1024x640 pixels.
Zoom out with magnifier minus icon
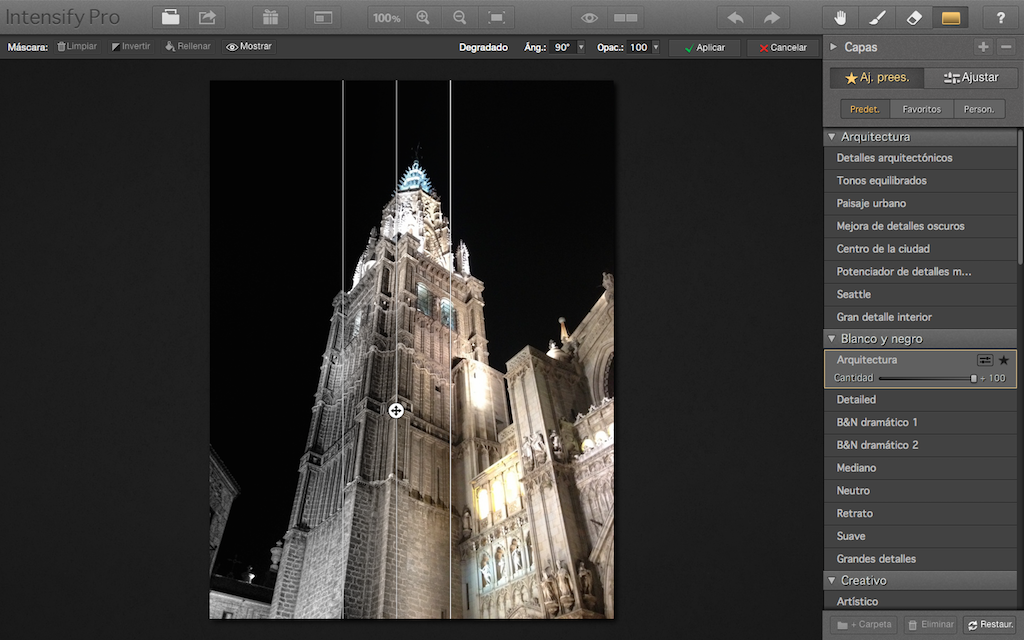coord(460,18)
